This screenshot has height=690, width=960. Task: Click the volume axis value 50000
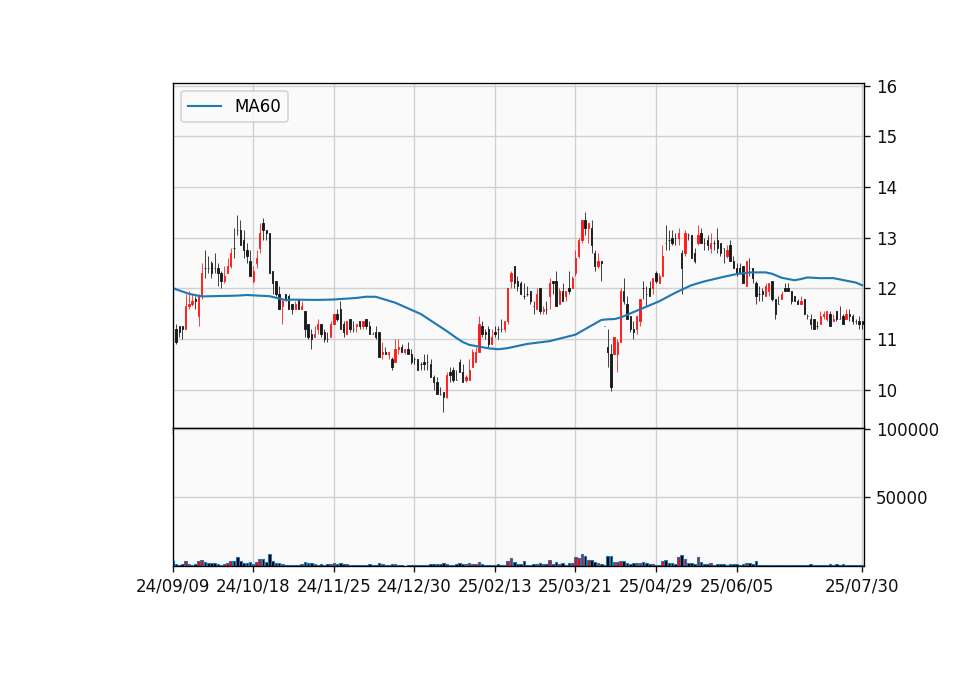coord(902,498)
